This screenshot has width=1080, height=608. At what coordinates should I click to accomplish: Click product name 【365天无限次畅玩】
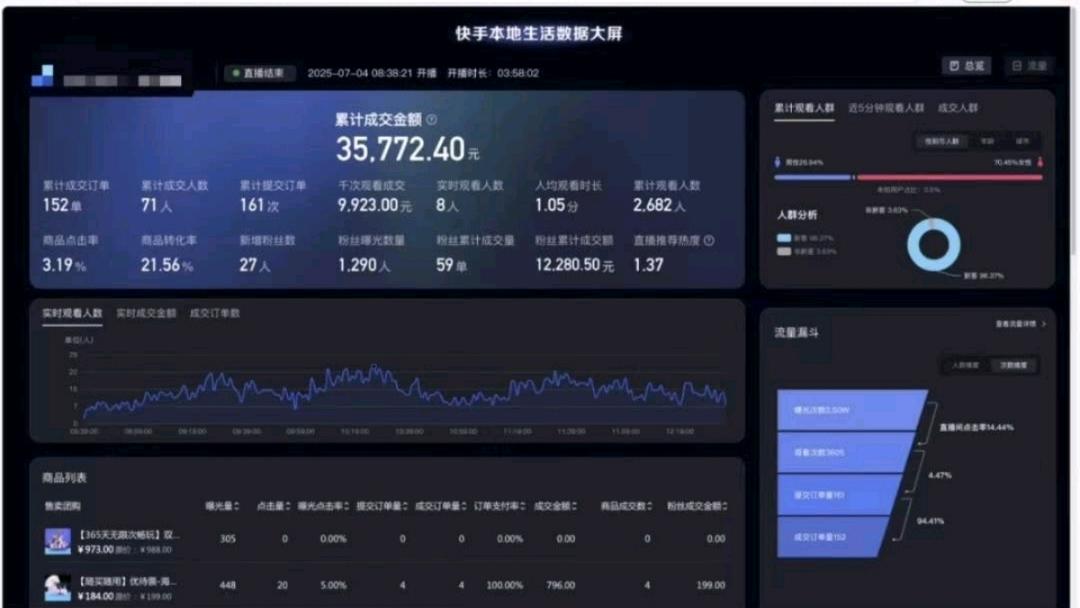(129, 534)
